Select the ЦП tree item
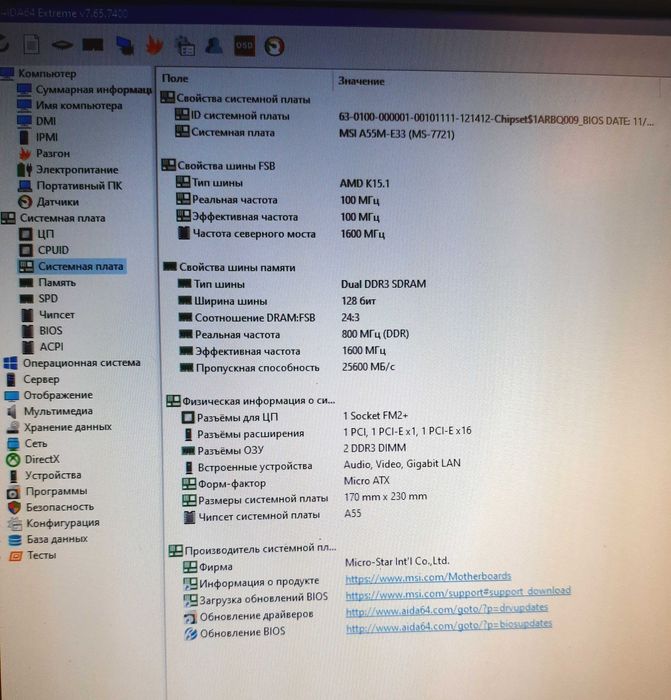This screenshot has width=671, height=700. [46, 234]
